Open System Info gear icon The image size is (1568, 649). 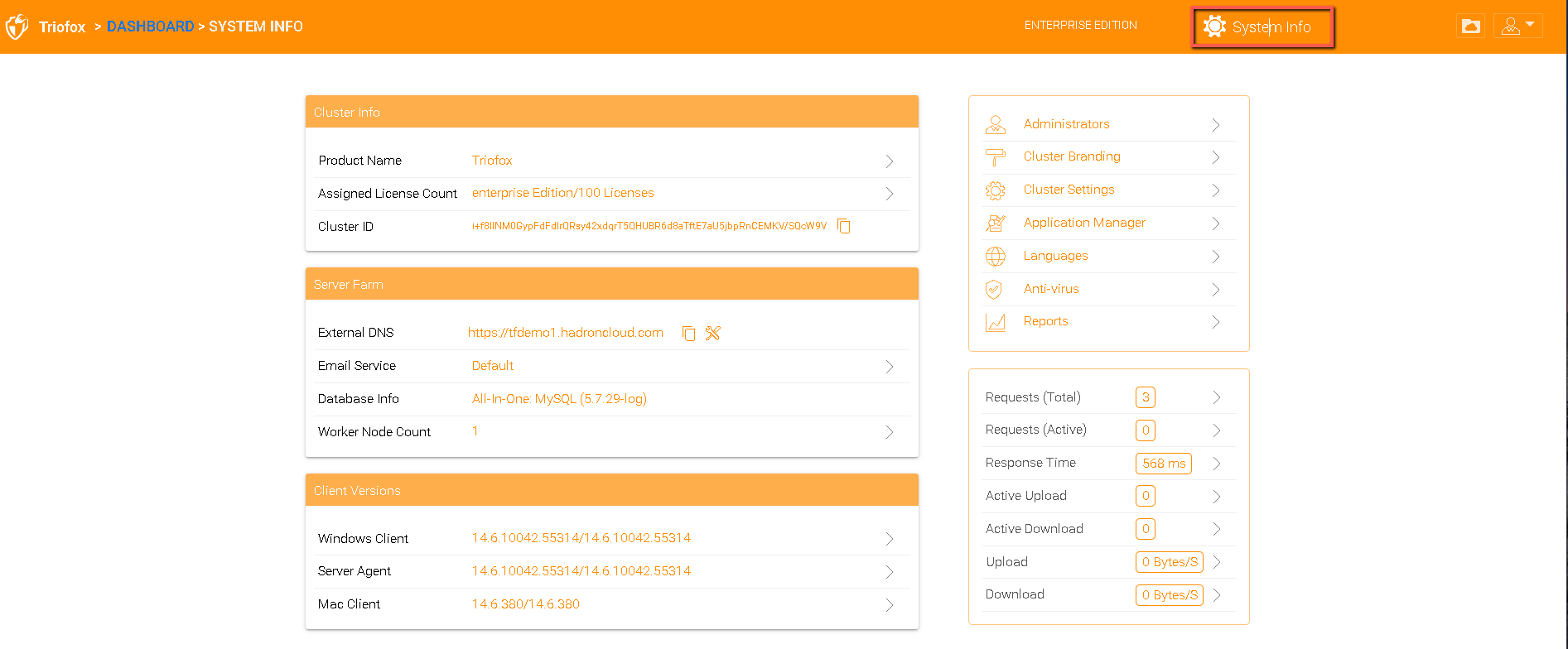point(1214,26)
